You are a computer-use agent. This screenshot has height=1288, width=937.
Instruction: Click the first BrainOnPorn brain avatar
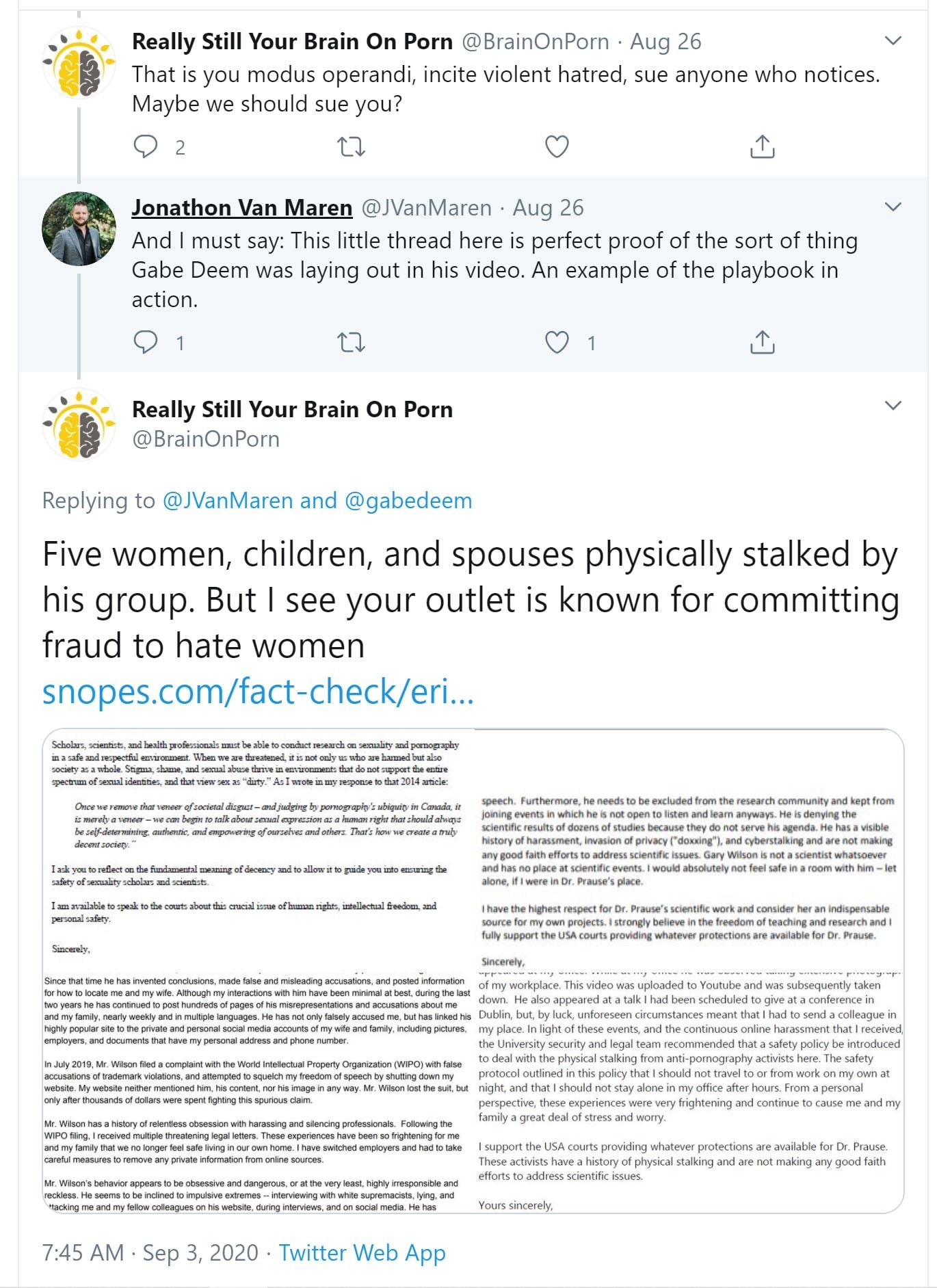(79, 63)
